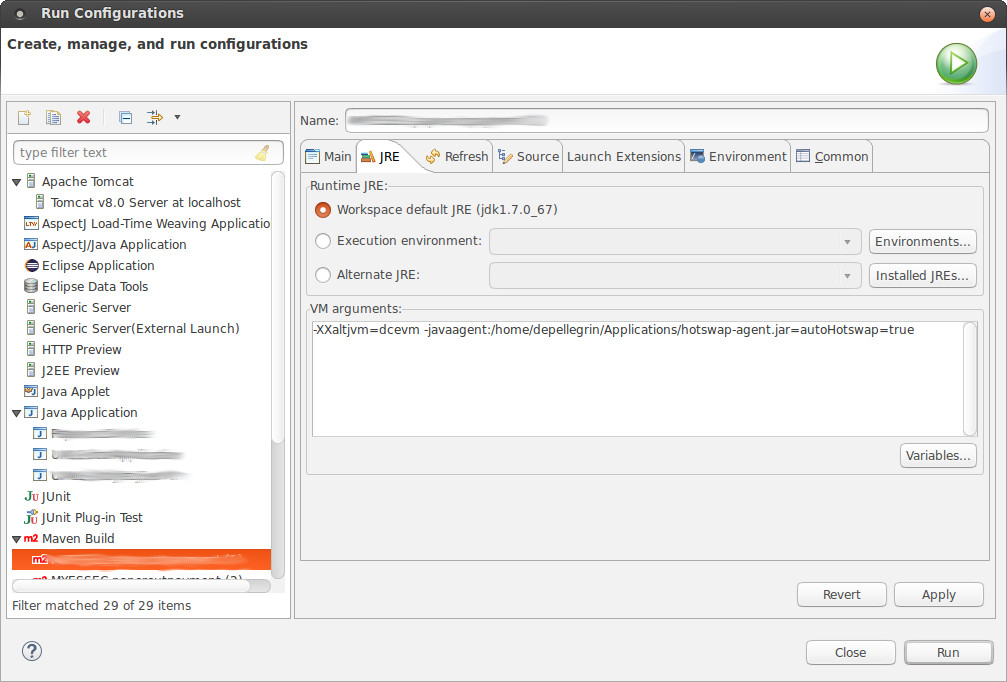Click the Collapse All toolbar icon
The height and width of the screenshot is (682, 1007).
click(126, 118)
